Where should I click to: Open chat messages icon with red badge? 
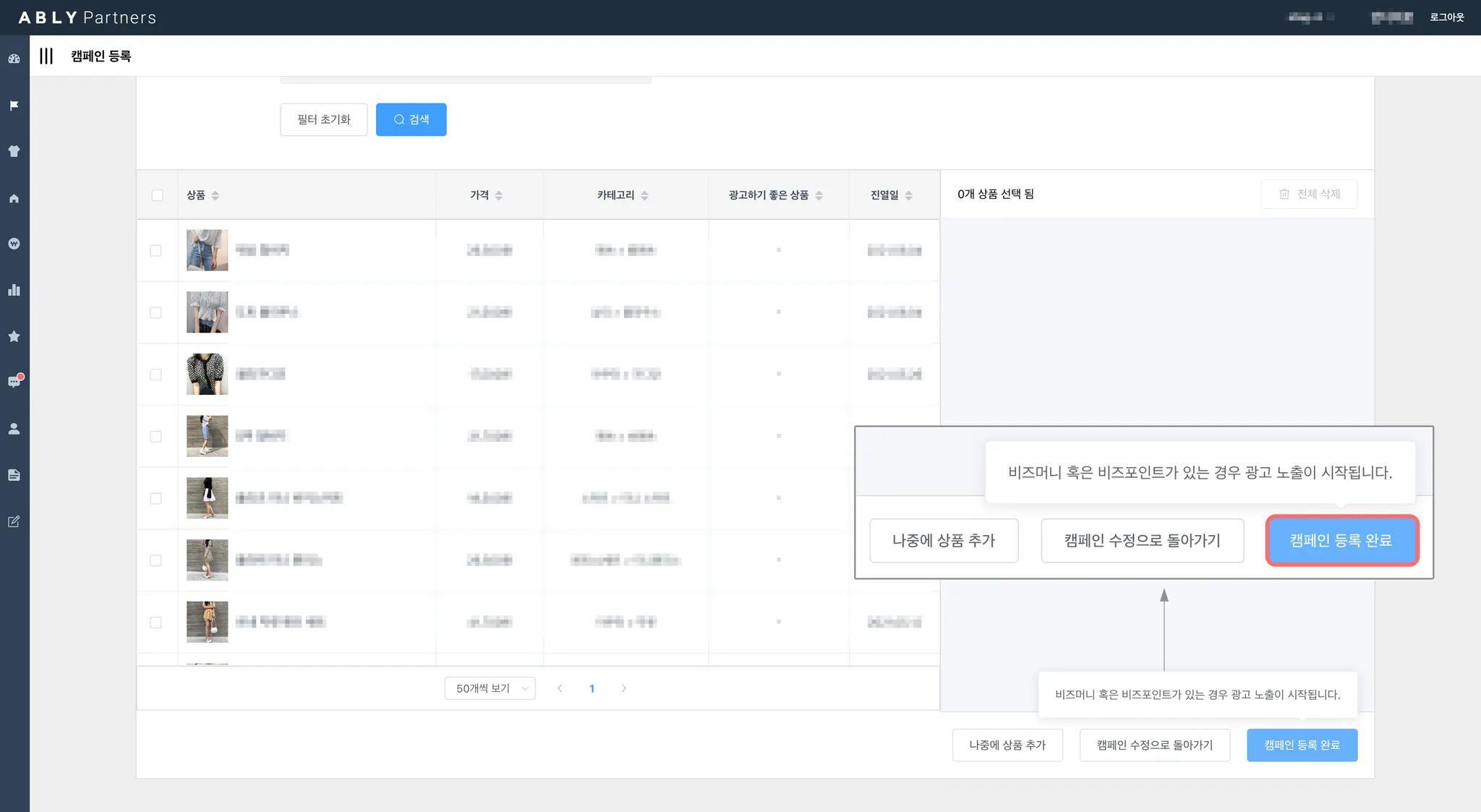pos(14,382)
